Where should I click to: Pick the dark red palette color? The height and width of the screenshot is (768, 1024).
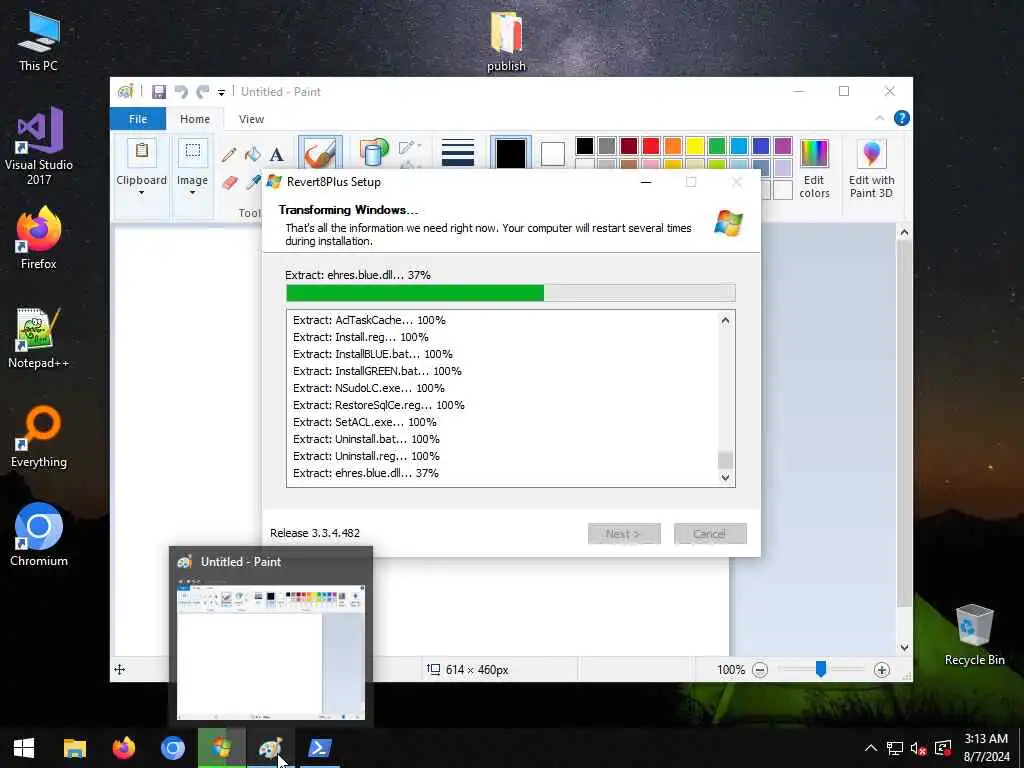(x=629, y=146)
